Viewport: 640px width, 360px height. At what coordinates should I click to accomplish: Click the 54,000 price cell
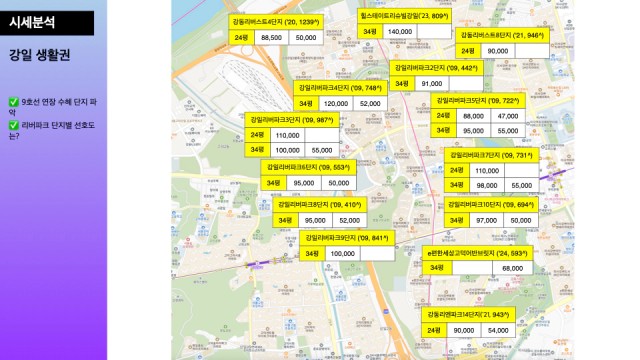pyautogui.click(x=498, y=330)
